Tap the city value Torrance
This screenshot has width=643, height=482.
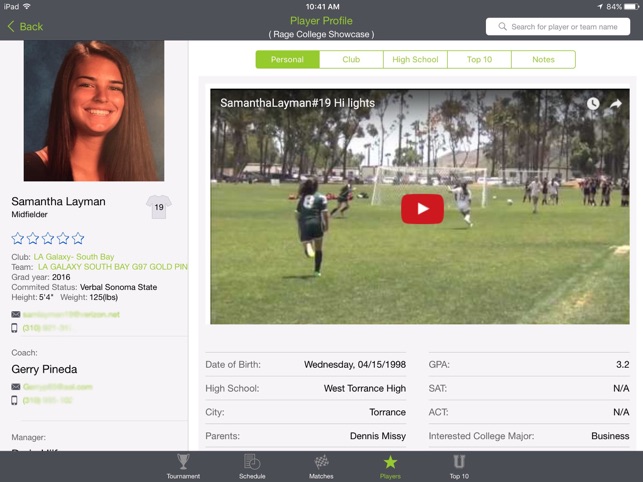click(388, 412)
